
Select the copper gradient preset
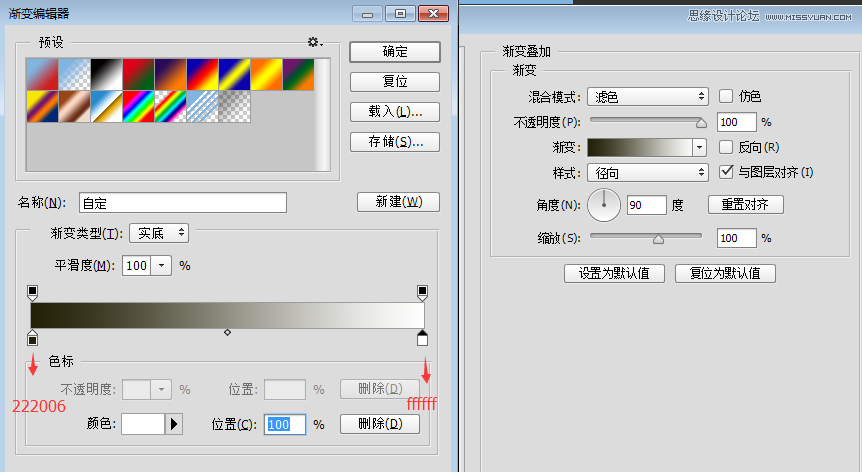click(74, 107)
